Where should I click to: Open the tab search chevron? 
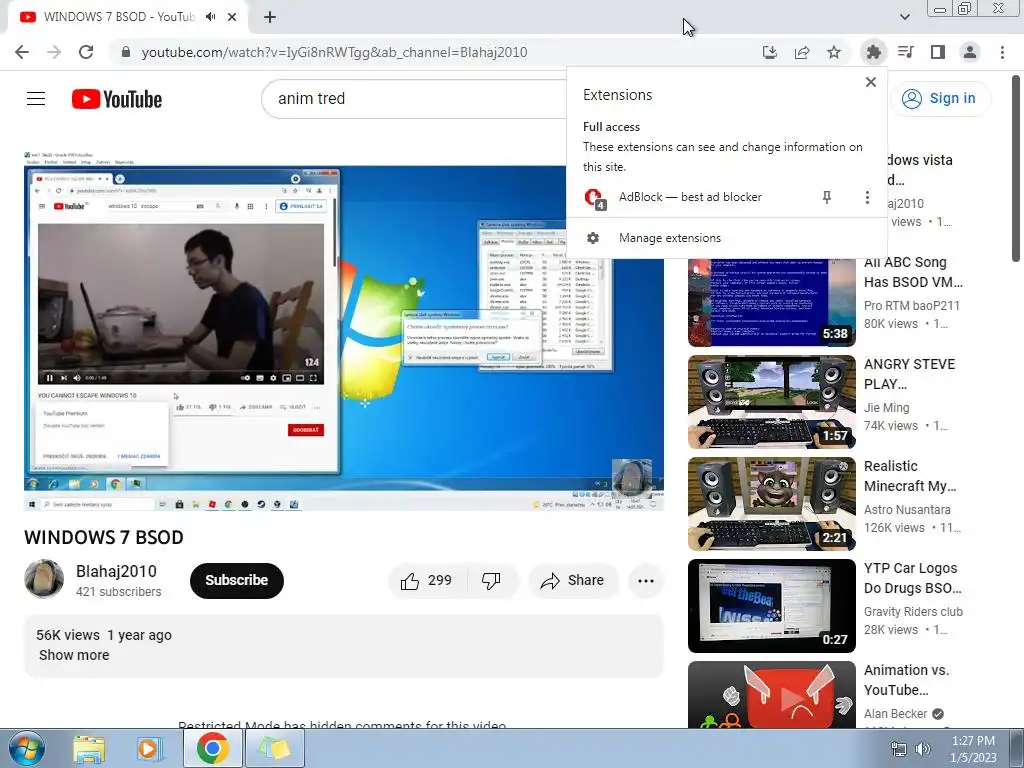pos(905,17)
